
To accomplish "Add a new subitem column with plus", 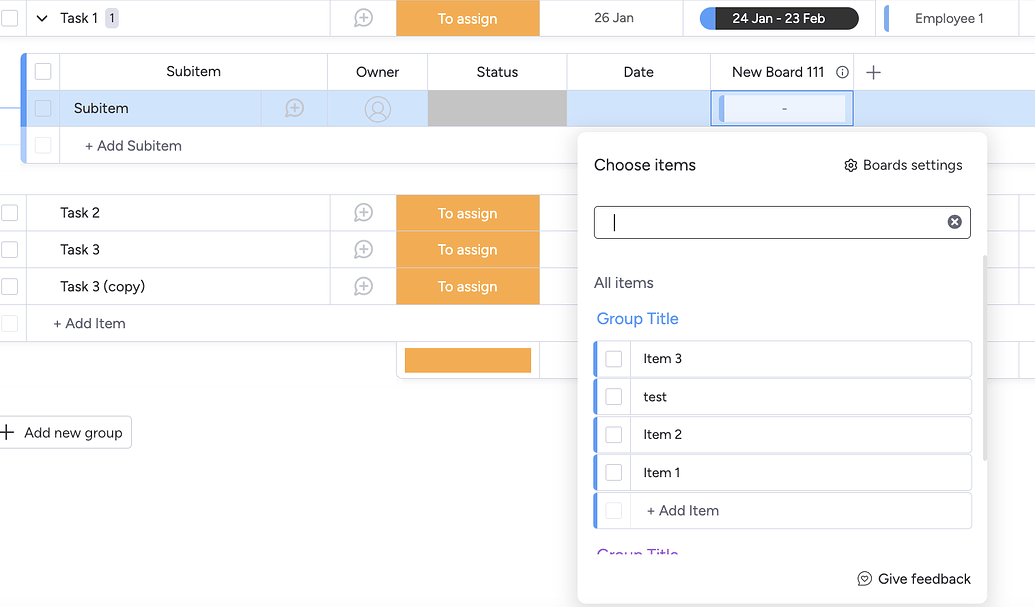I will (873, 72).
